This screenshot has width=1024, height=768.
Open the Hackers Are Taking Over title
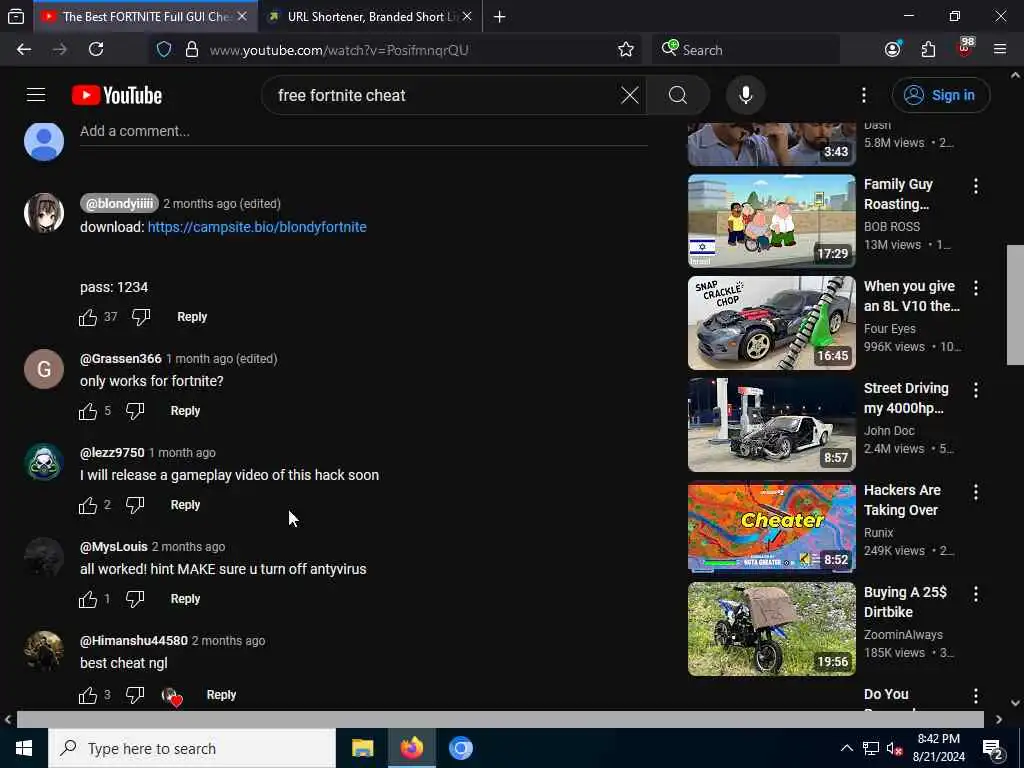902,500
